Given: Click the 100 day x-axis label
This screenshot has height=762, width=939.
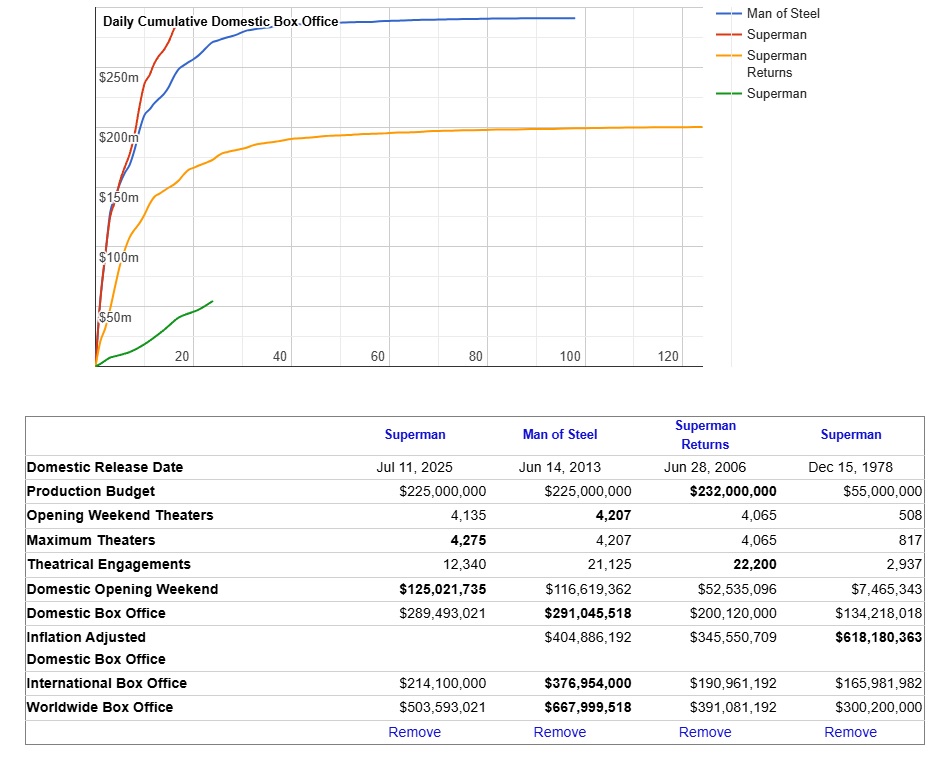Looking at the screenshot, I should point(570,356).
